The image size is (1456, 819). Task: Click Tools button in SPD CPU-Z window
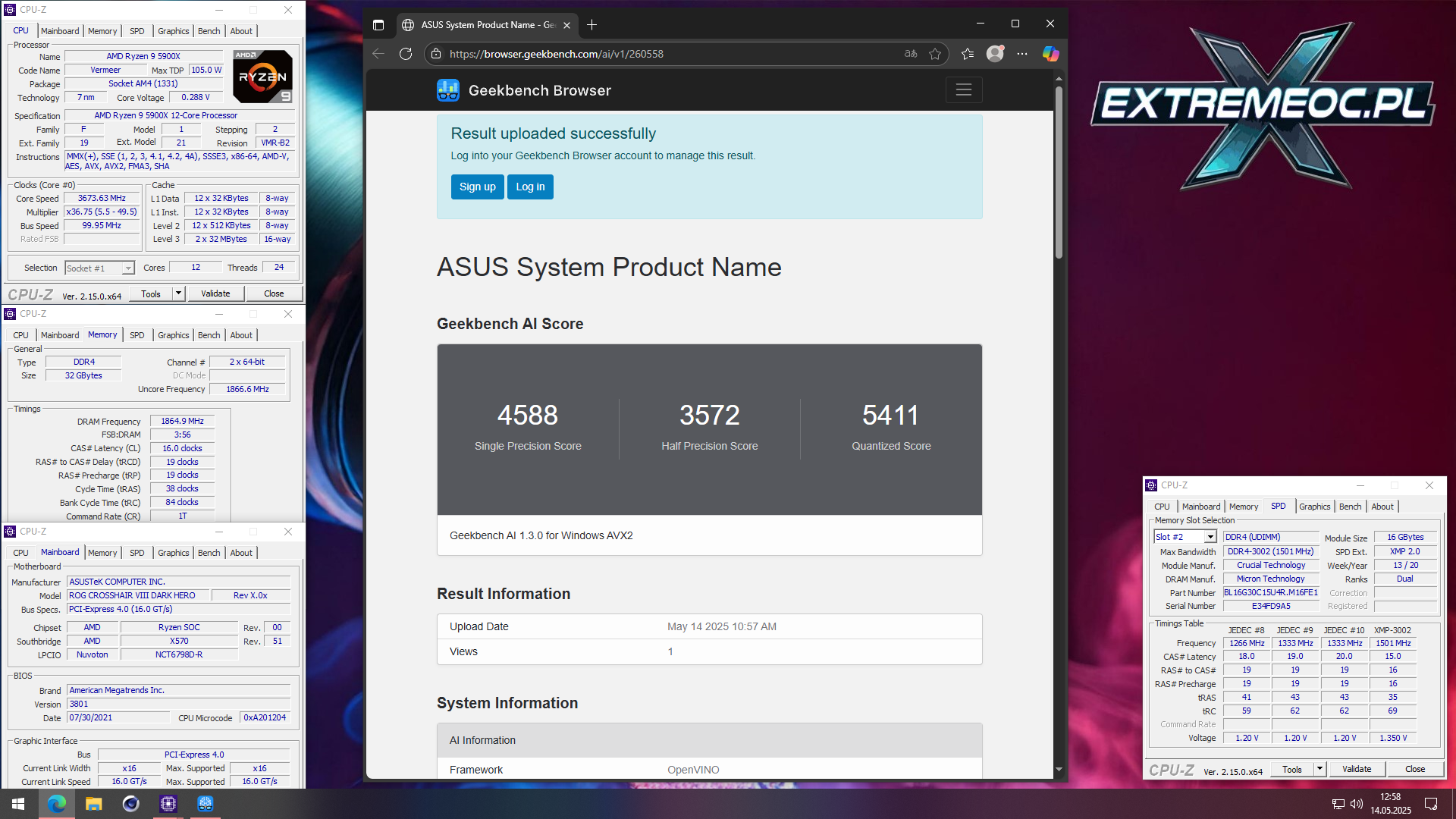click(x=1292, y=769)
